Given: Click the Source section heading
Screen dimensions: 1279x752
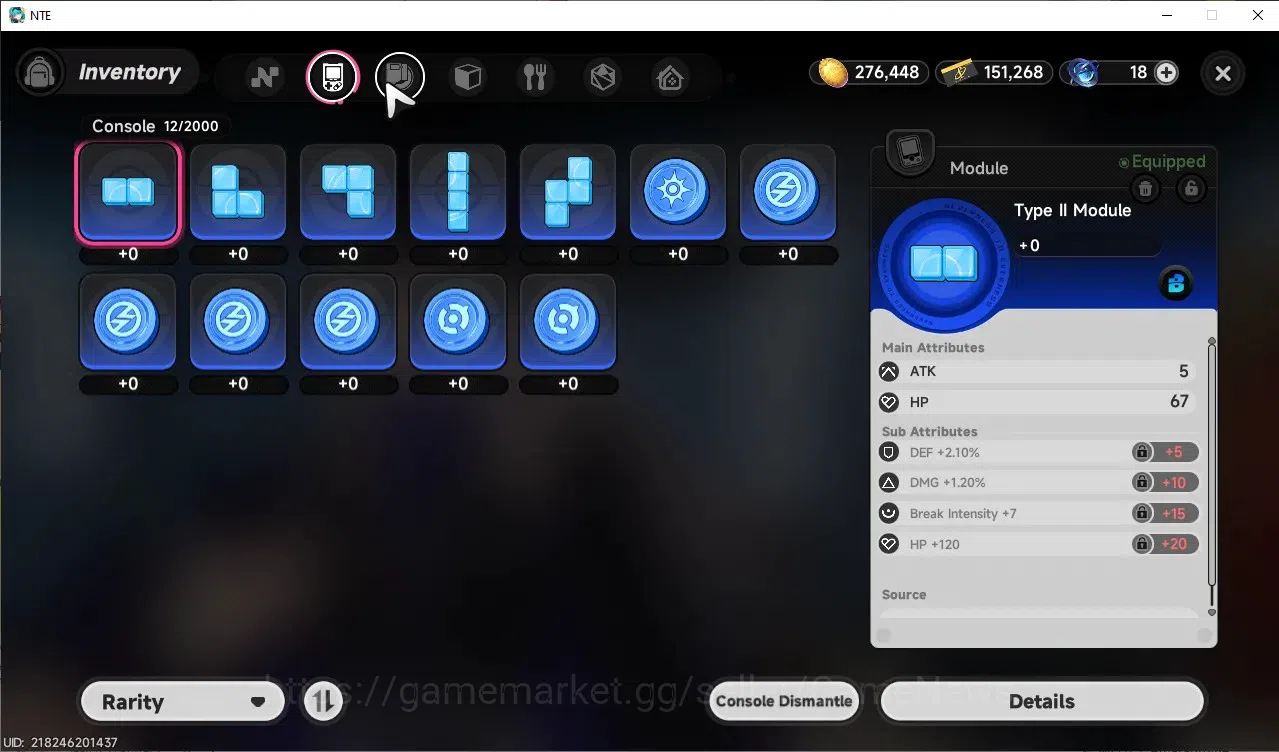Looking at the screenshot, I should [x=904, y=595].
